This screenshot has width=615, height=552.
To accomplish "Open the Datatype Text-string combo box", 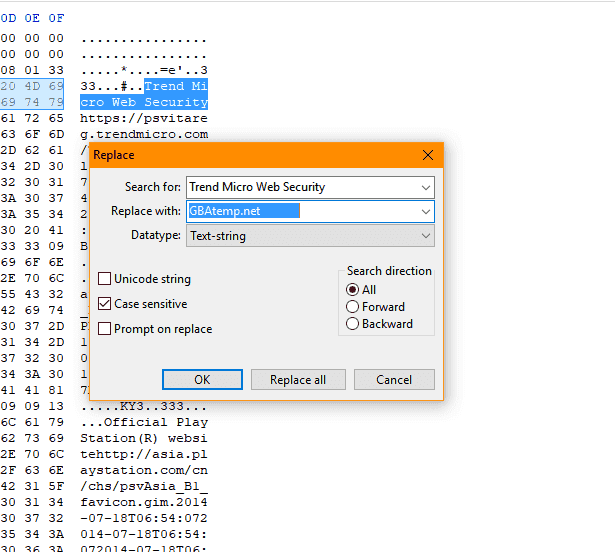I will pos(310,236).
